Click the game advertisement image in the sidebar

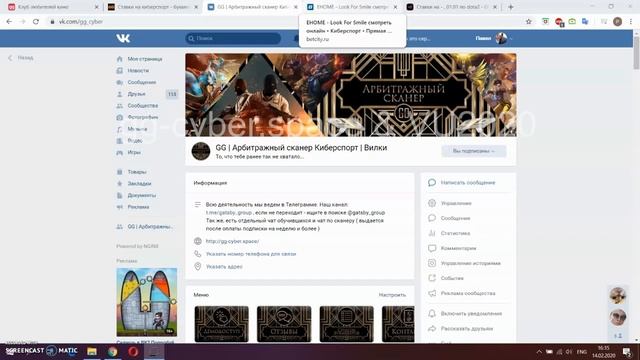click(x=147, y=302)
